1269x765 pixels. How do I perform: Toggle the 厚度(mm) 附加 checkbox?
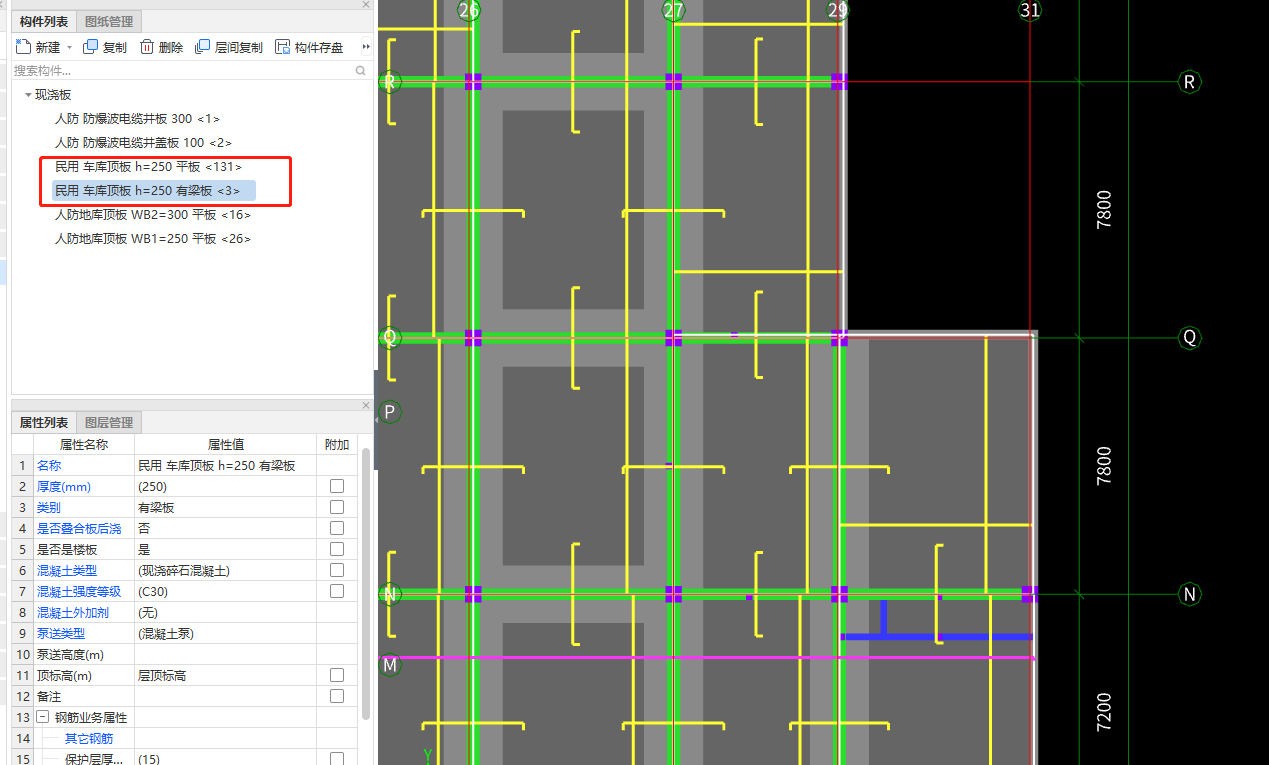(x=337, y=486)
